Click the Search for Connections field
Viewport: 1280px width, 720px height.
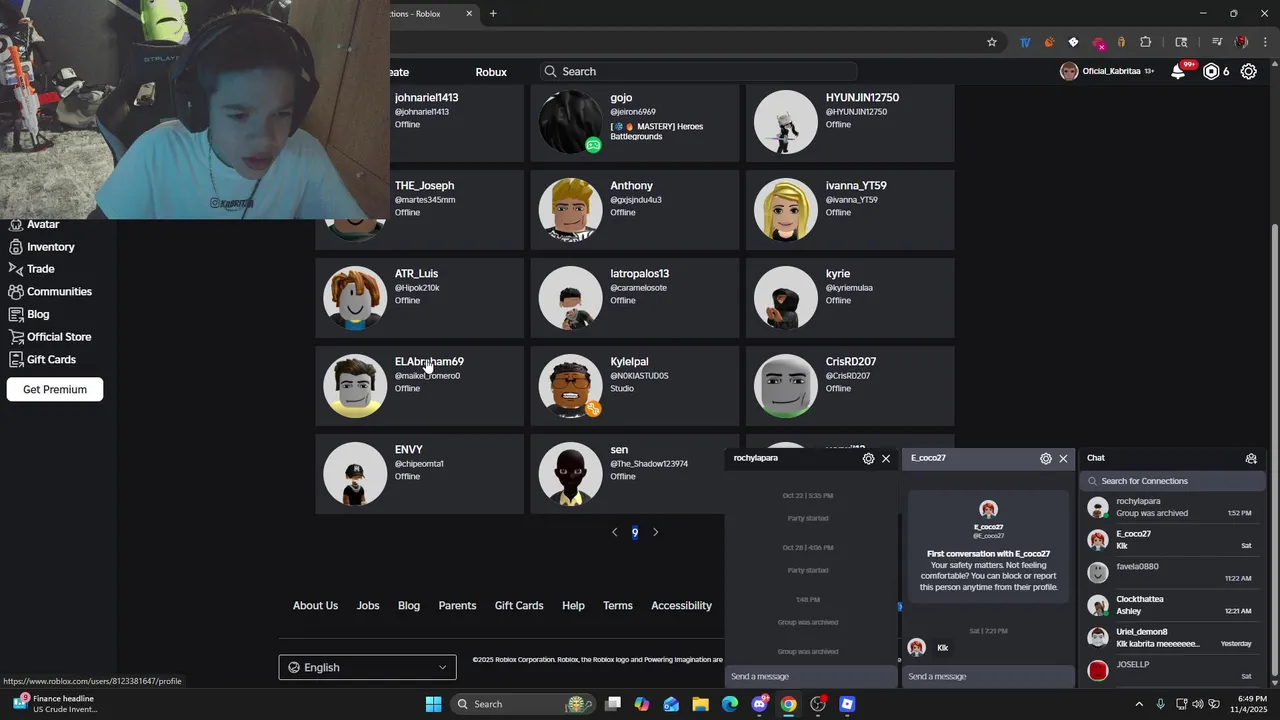coord(1172,481)
